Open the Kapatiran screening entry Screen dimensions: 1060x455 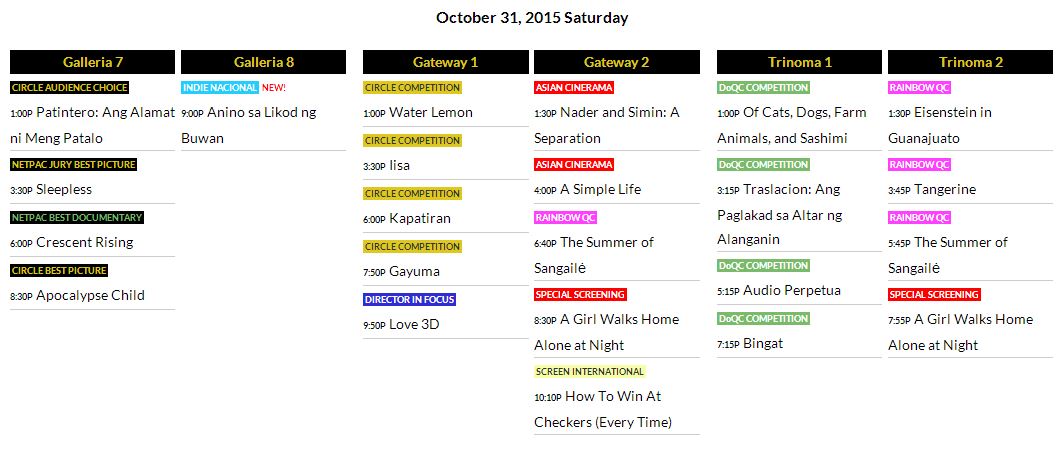tap(419, 218)
